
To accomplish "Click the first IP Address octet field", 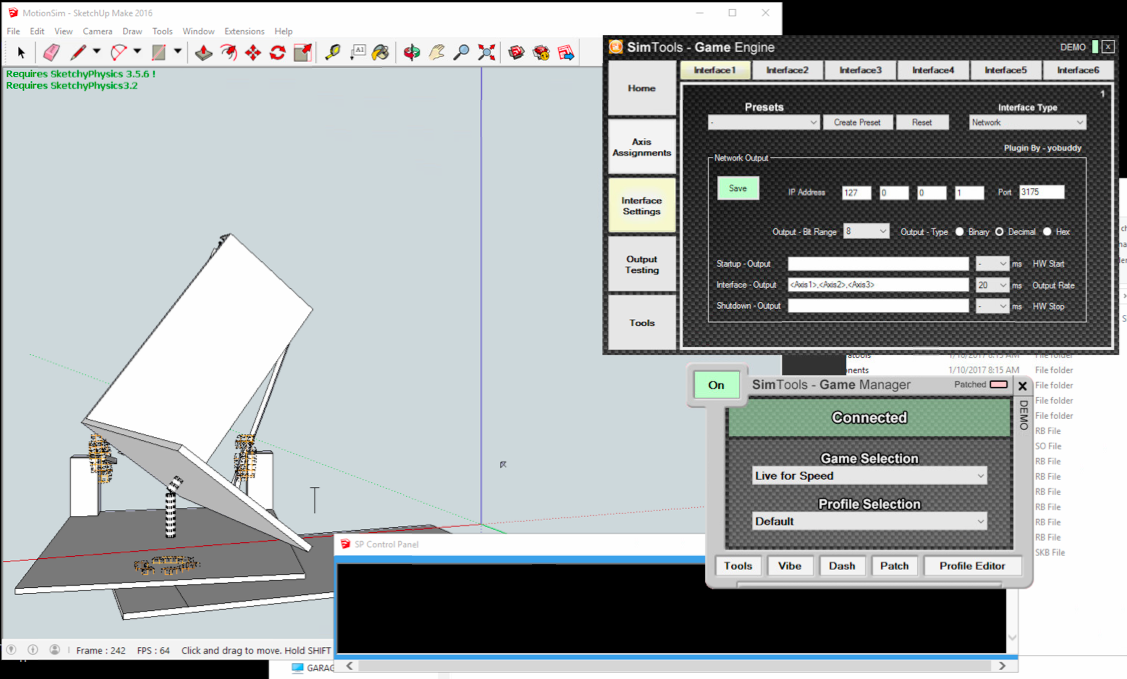I will (x=857, y=193).
